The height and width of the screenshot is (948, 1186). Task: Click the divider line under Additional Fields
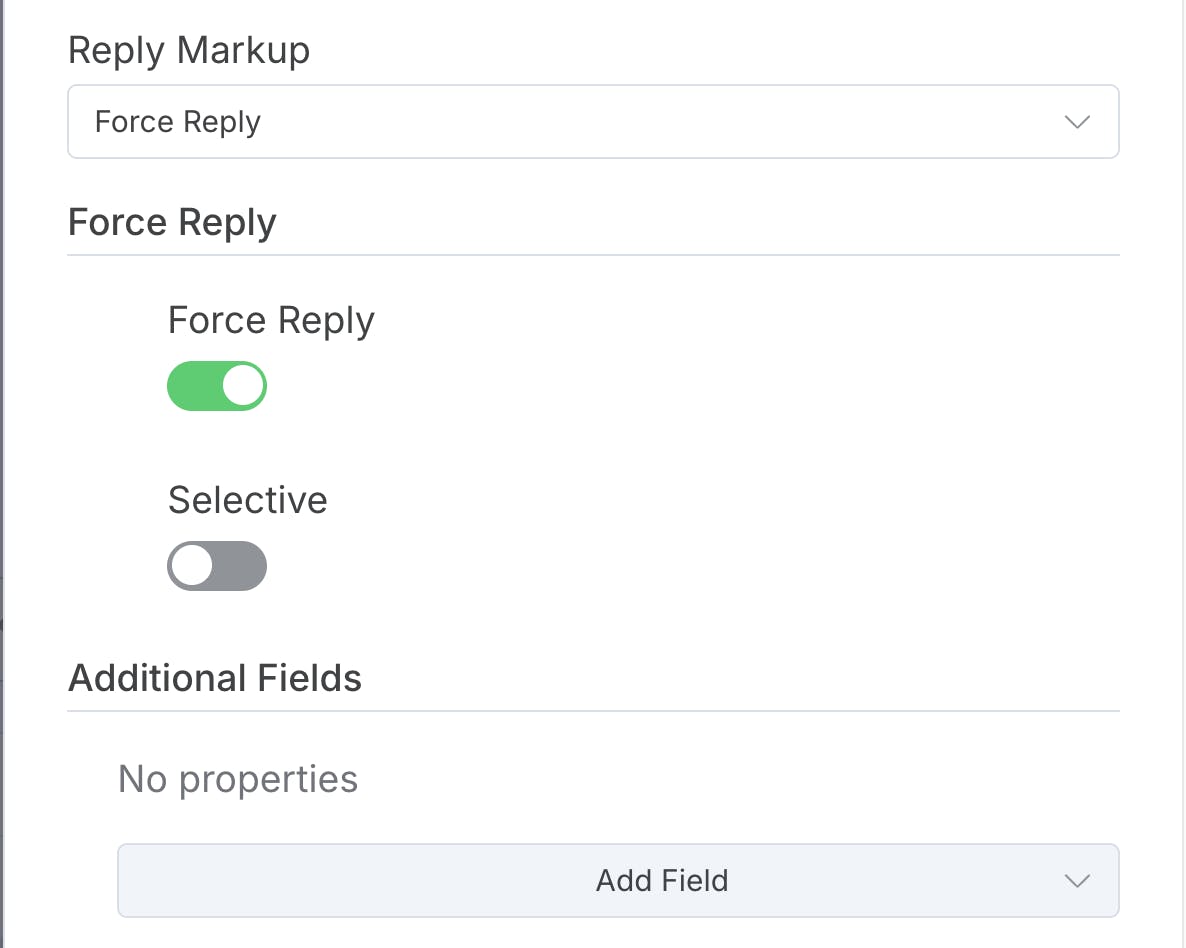(x=592, y=711)
